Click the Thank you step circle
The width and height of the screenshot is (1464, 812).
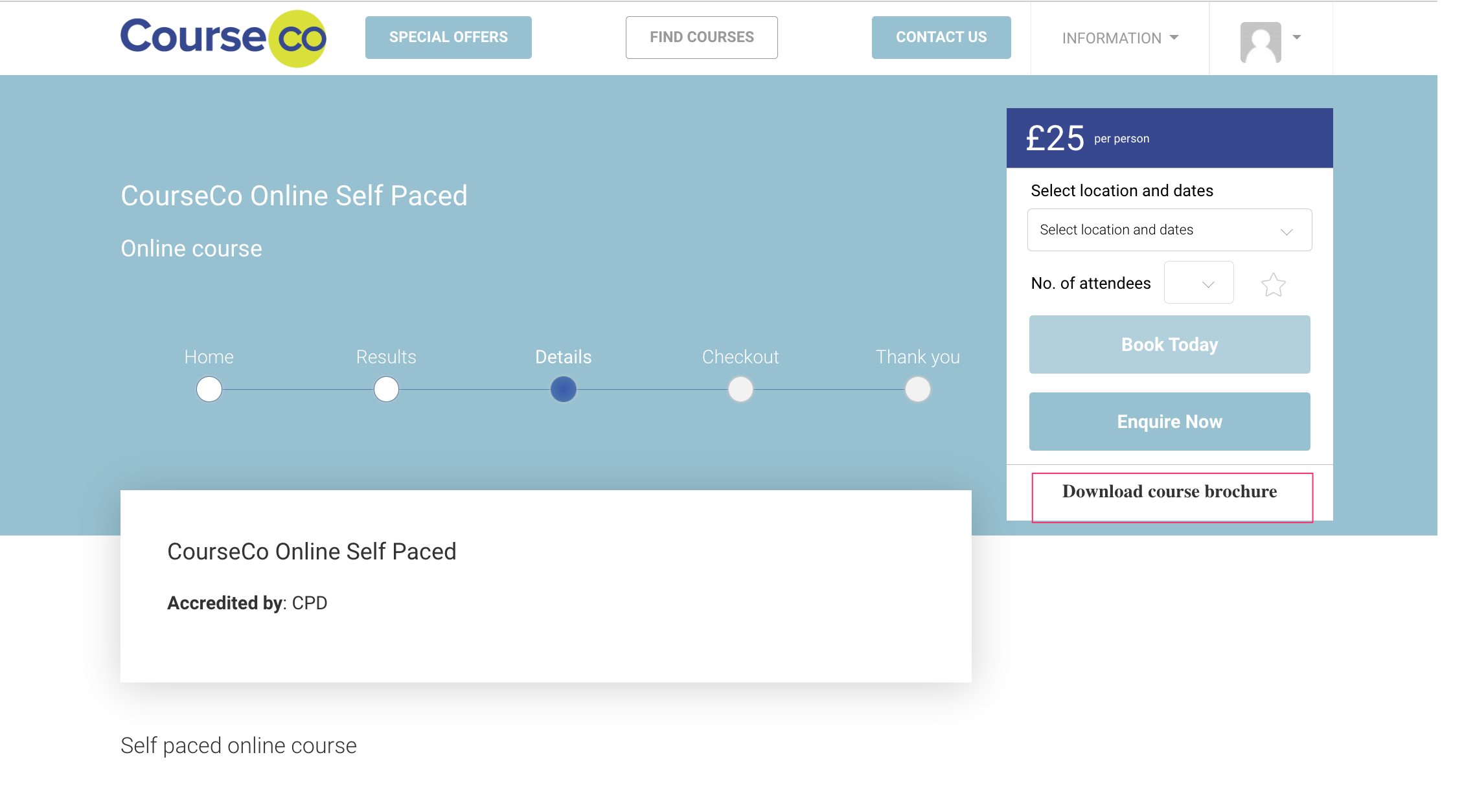tap(917, 390)
